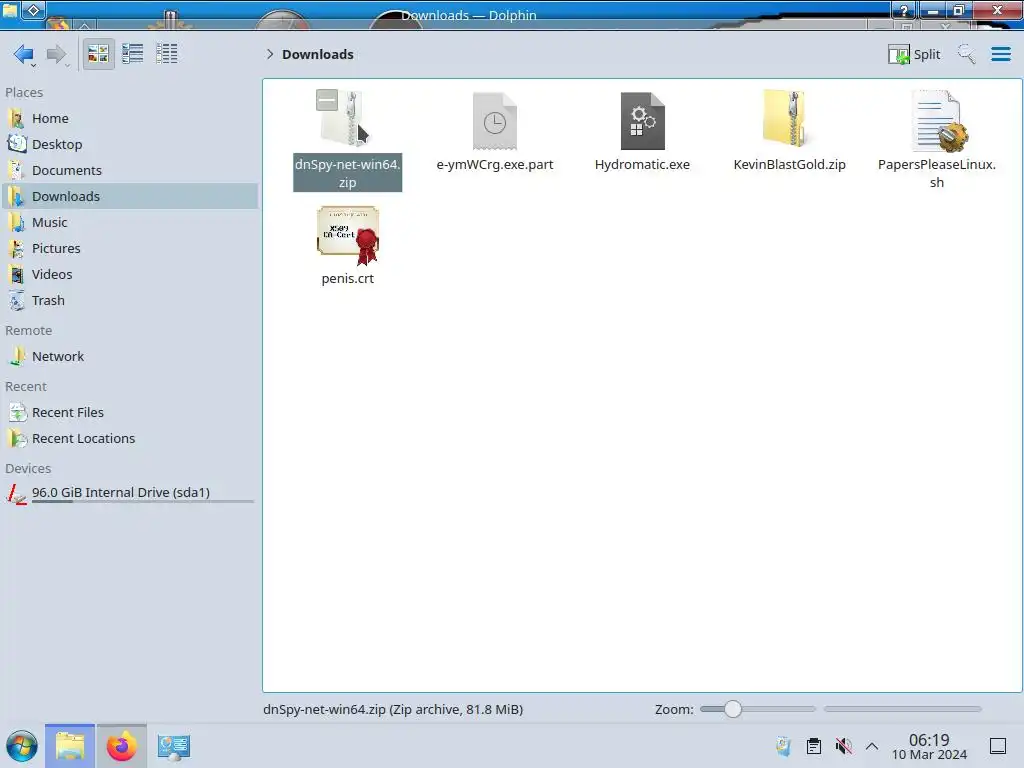
Task: Switch to Icons view mode
Action: point(98,54)
